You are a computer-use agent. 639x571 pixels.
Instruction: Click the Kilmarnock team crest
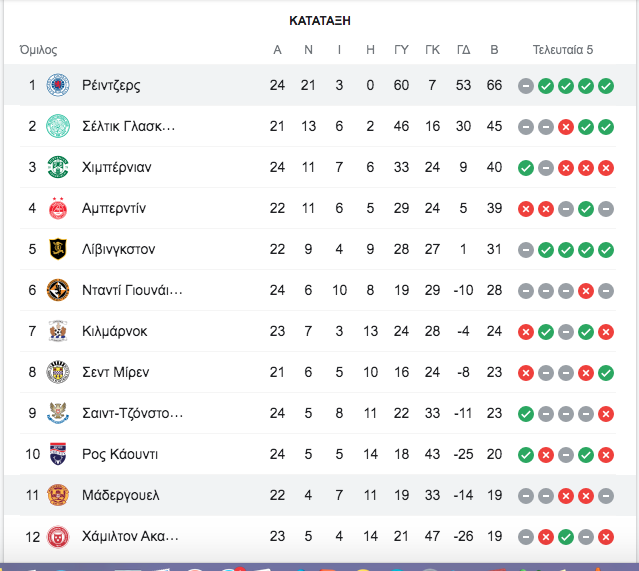click(x=58, y=331)
